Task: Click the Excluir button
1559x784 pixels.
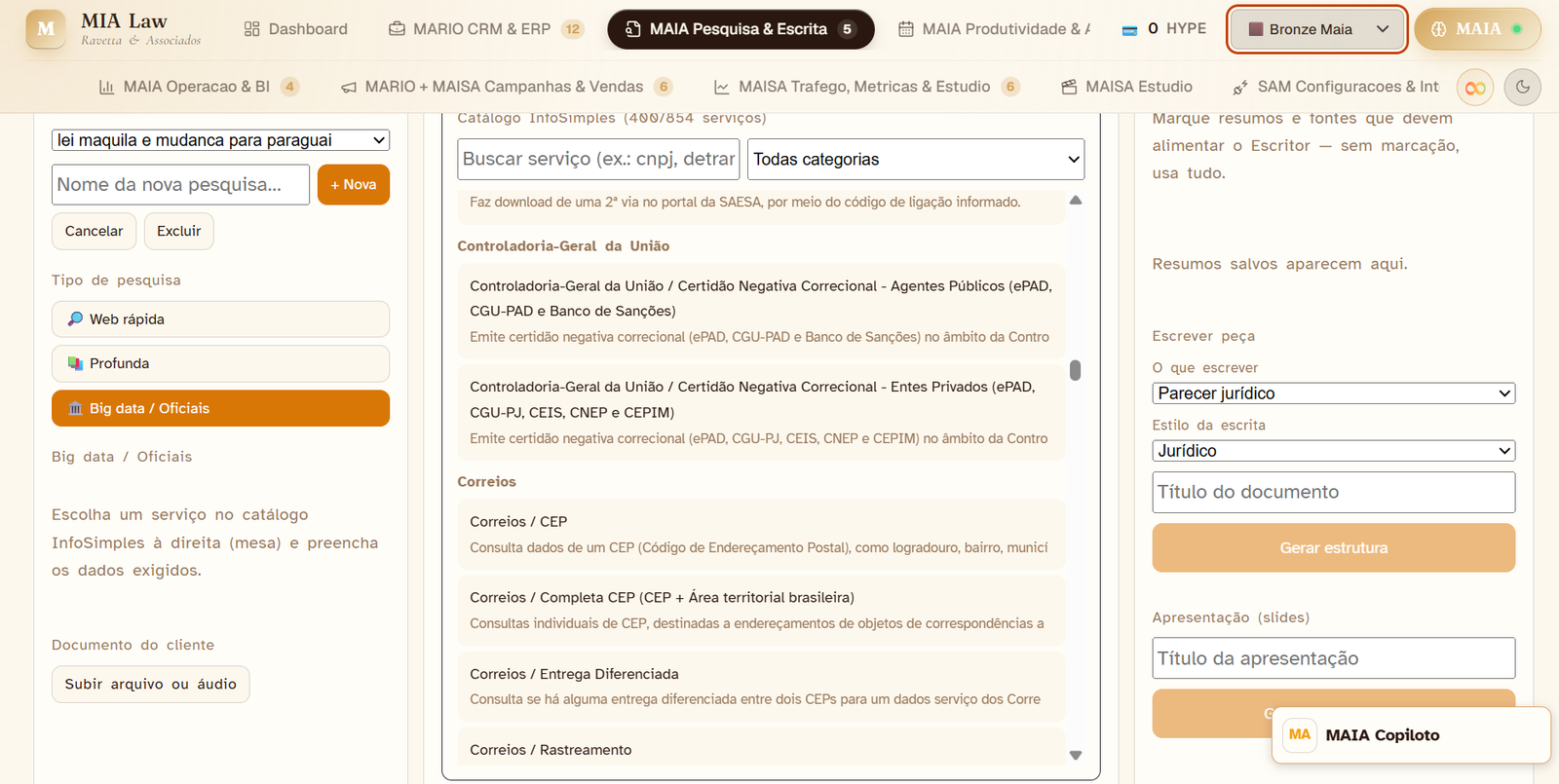Action: (x=179, y=231)
